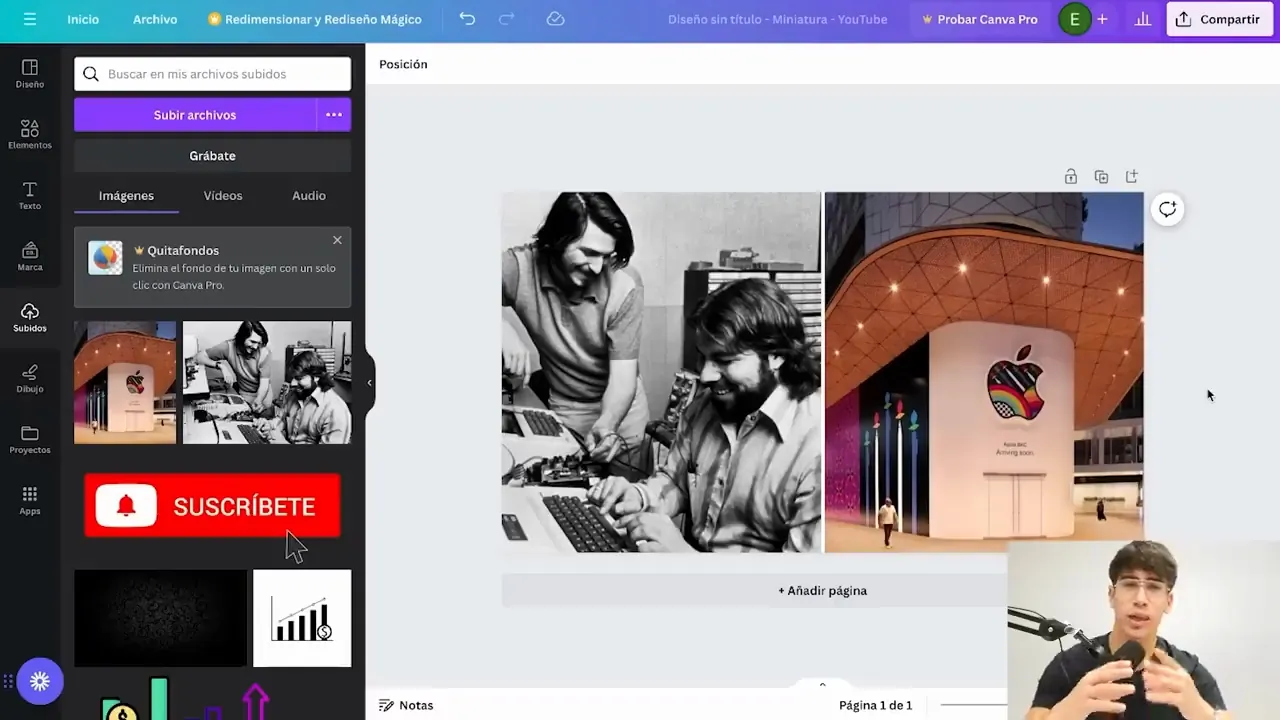Click the Compartir share button

(x=1219, y=19)
